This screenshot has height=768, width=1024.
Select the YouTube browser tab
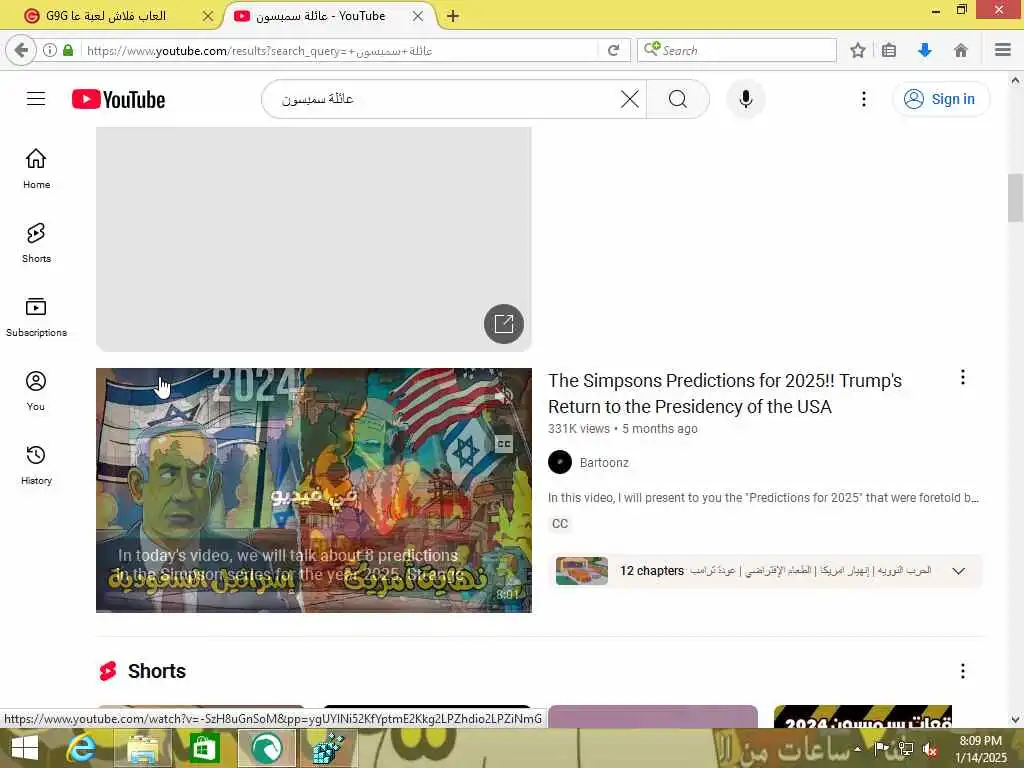tap(320, 16)
